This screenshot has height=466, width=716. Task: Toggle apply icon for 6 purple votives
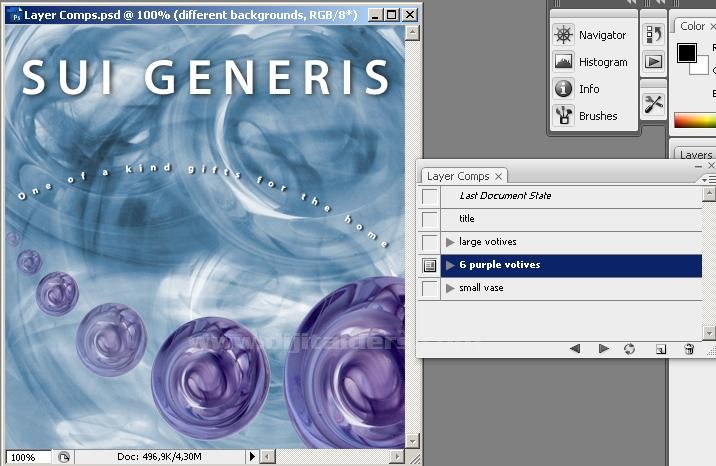[430, 265]
